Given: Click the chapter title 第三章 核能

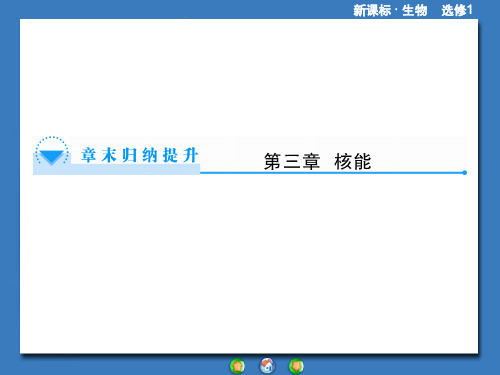Looking at the screenshot, I should (x=317, y=162).
